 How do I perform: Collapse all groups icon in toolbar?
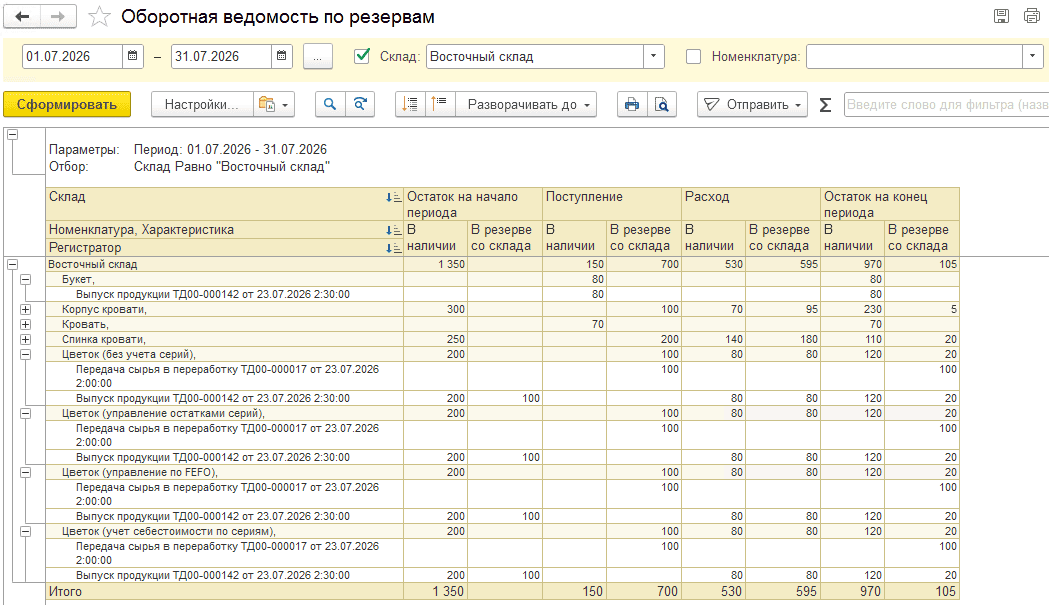[410, 104]
